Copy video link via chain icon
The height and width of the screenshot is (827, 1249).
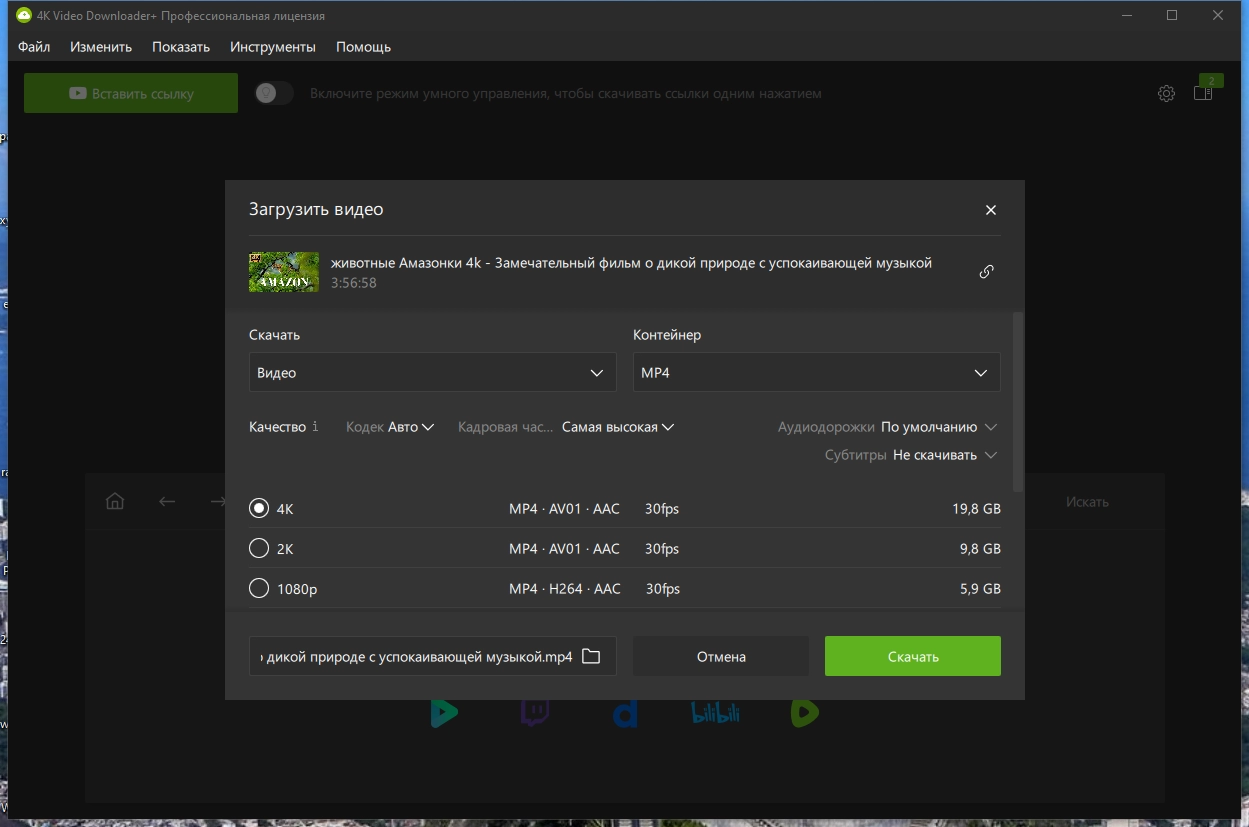[x=986, y=272]
